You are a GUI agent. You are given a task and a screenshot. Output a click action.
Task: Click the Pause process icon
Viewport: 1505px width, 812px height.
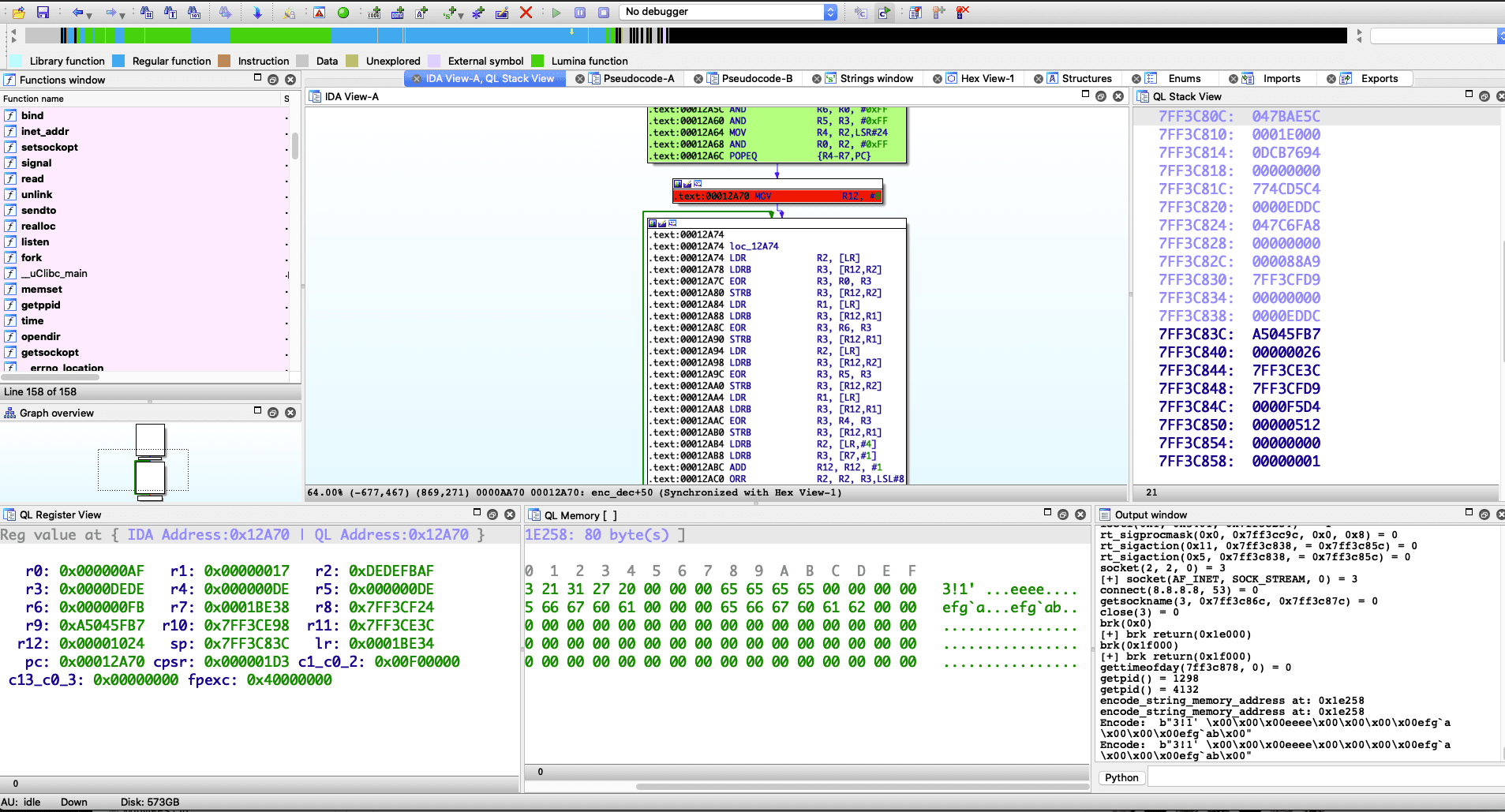point(580,12)
